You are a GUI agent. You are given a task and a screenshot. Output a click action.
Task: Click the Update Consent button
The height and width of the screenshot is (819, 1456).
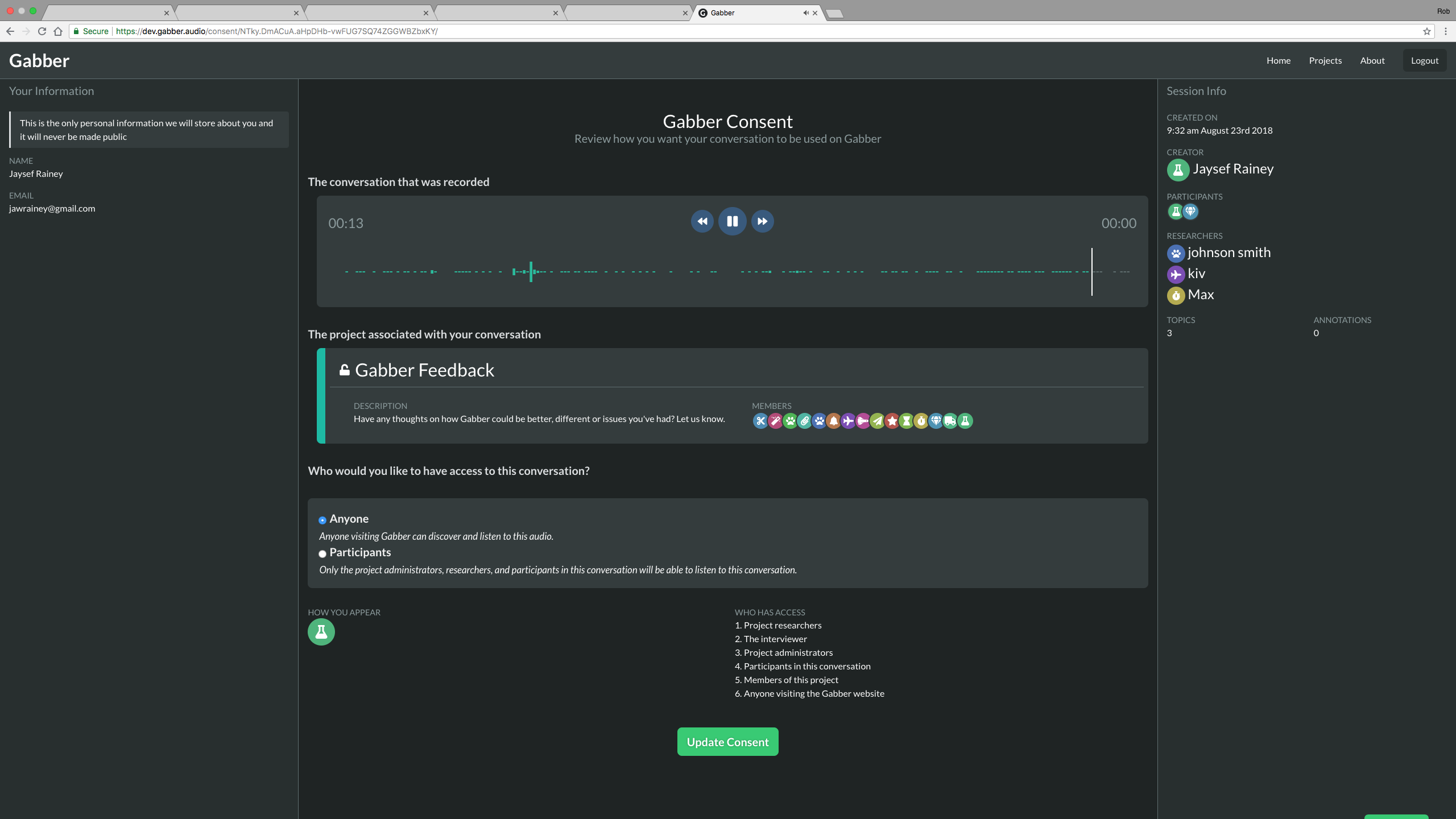click(x=728, y=742)
